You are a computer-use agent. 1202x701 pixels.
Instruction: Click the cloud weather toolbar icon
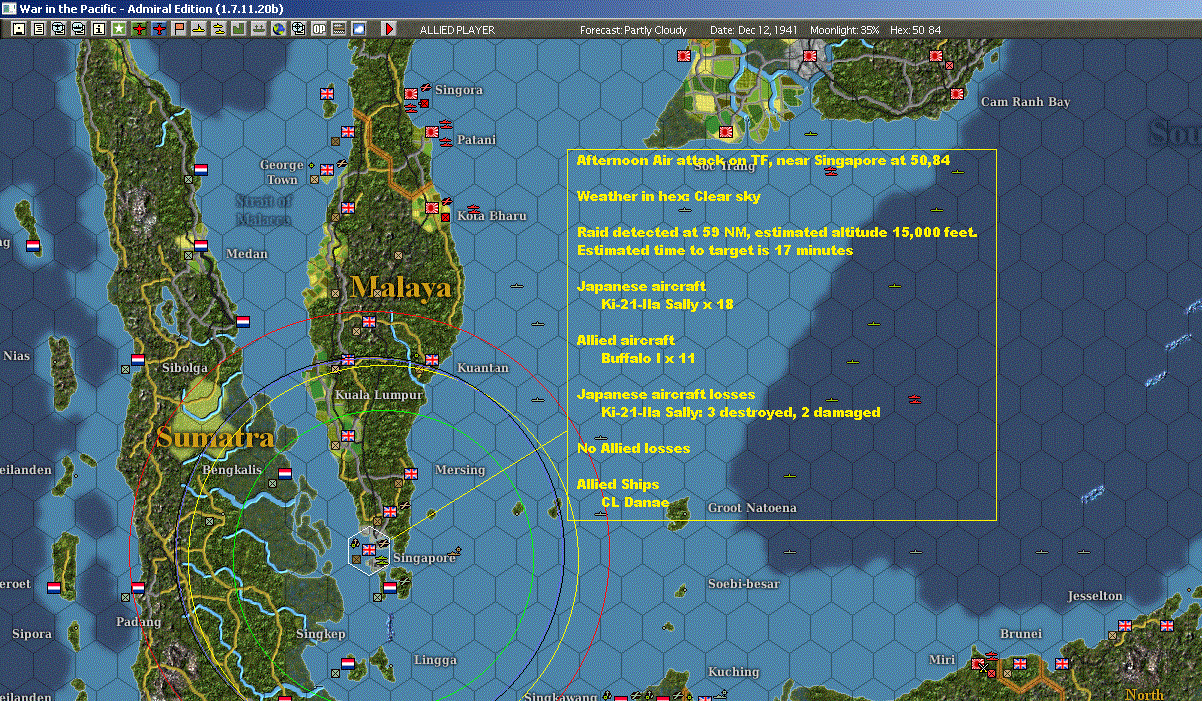pyautogui.click(x=359, y=29)
